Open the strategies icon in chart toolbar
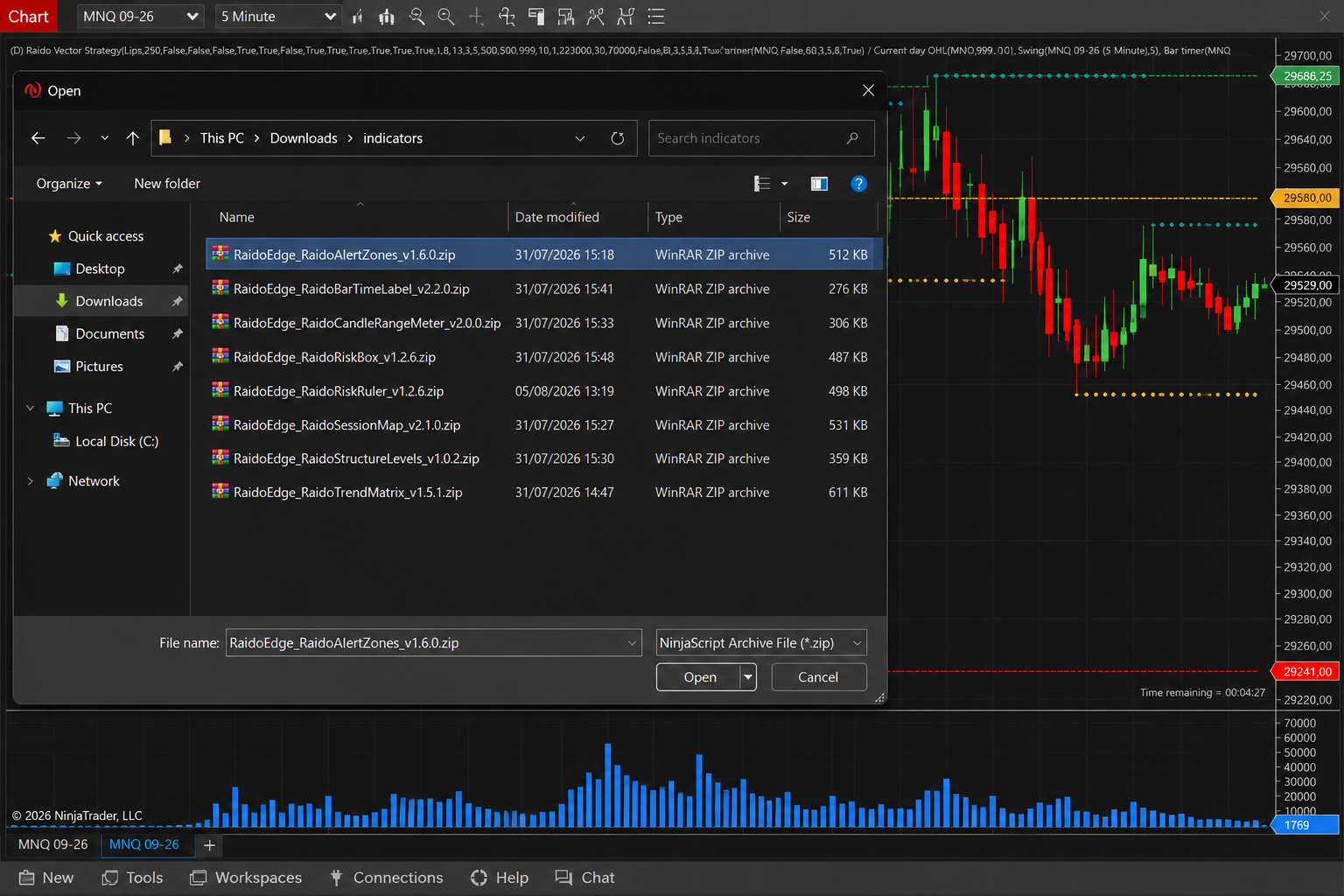This screenshot has height=896, width=1344. coord(626,17)
